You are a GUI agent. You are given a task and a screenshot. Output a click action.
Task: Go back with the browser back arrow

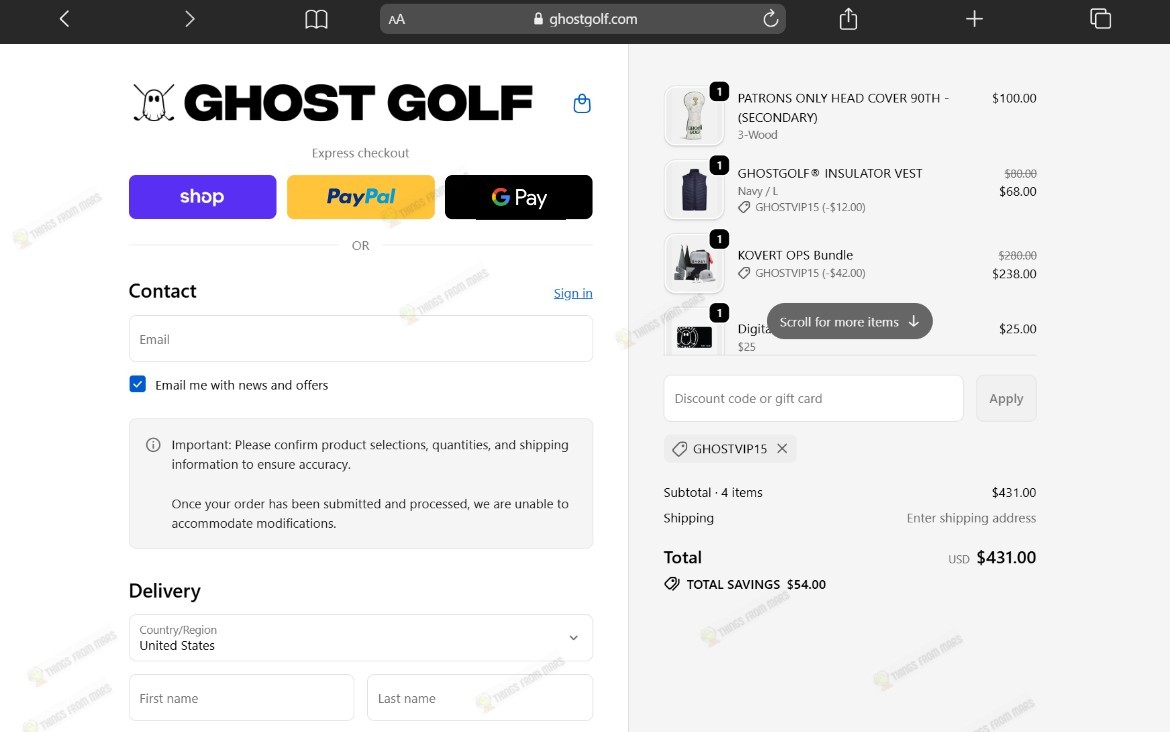click(x=64, y=19)
